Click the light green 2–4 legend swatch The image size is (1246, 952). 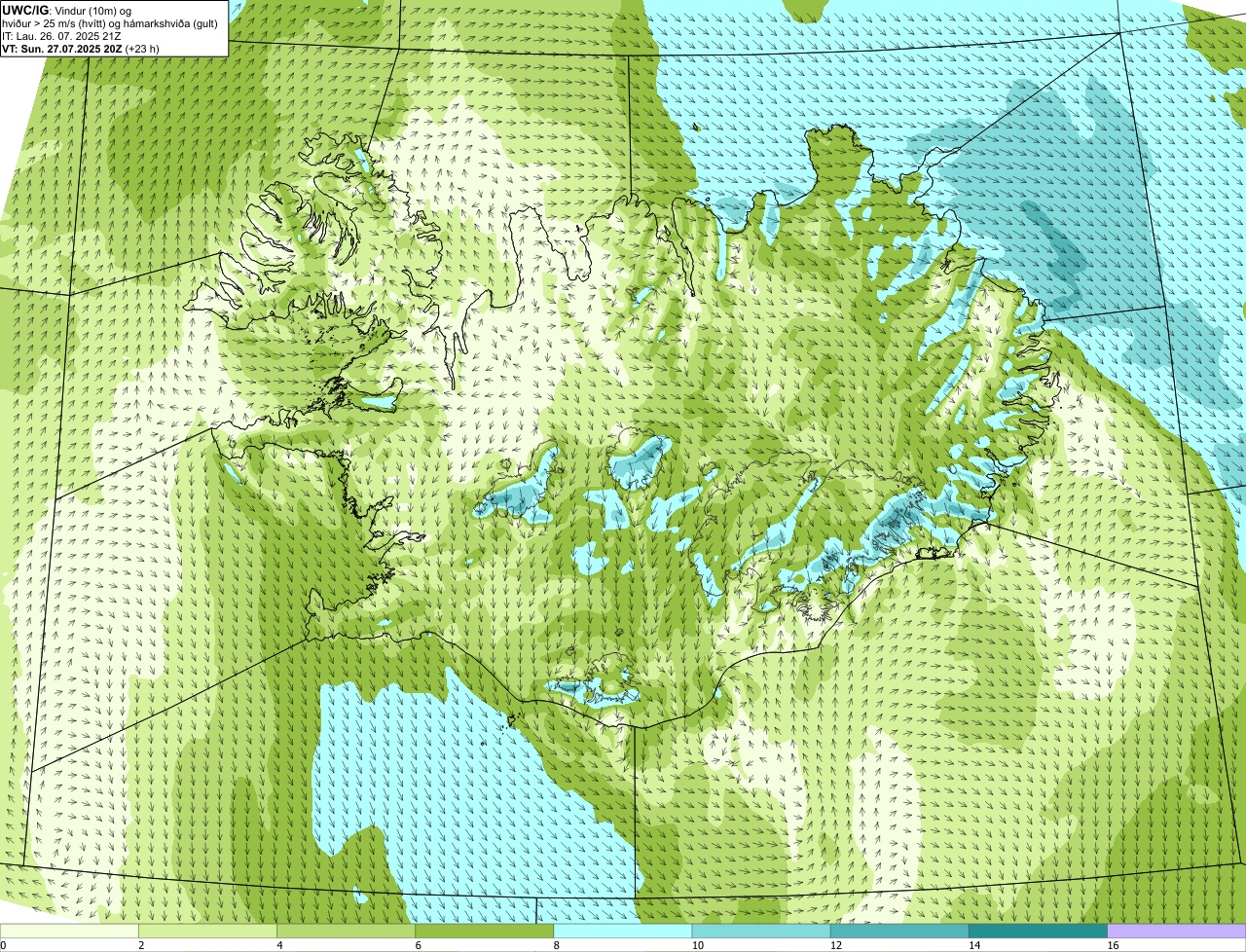click(x=207, y=931)
